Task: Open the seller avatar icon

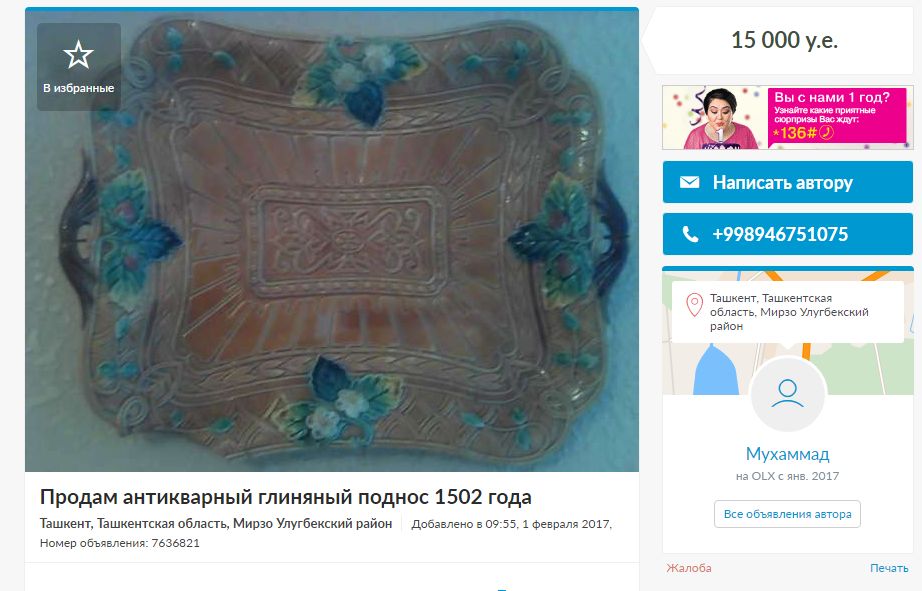Action: [787, 393]
